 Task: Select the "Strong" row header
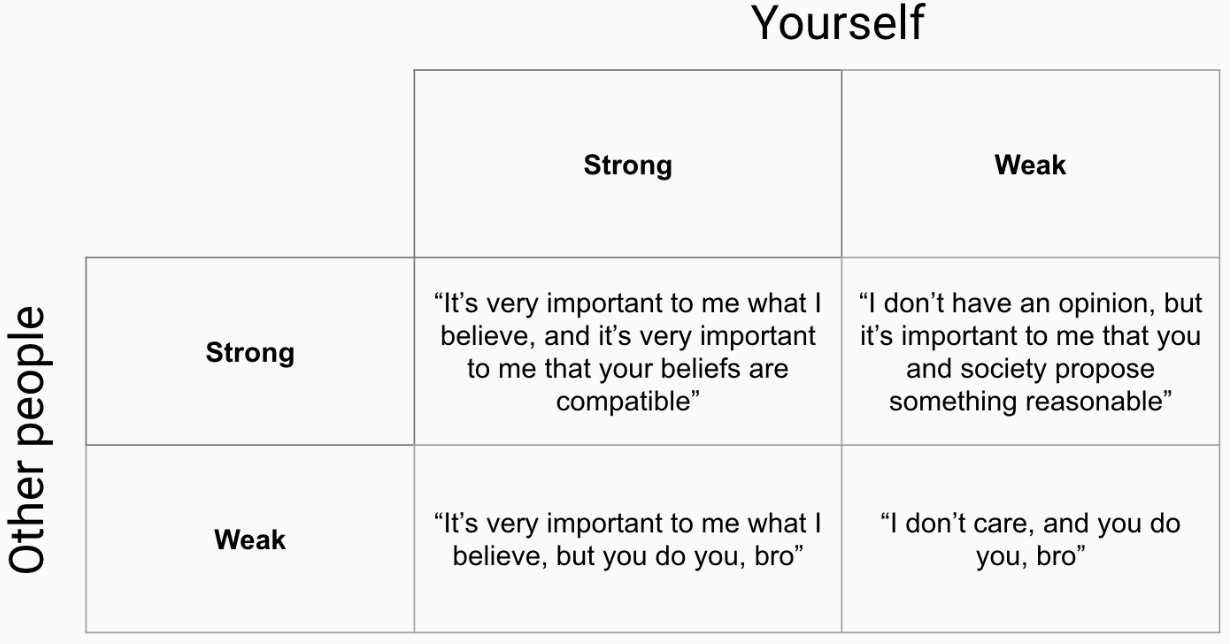pyautogui.click(x=250, y=352)
